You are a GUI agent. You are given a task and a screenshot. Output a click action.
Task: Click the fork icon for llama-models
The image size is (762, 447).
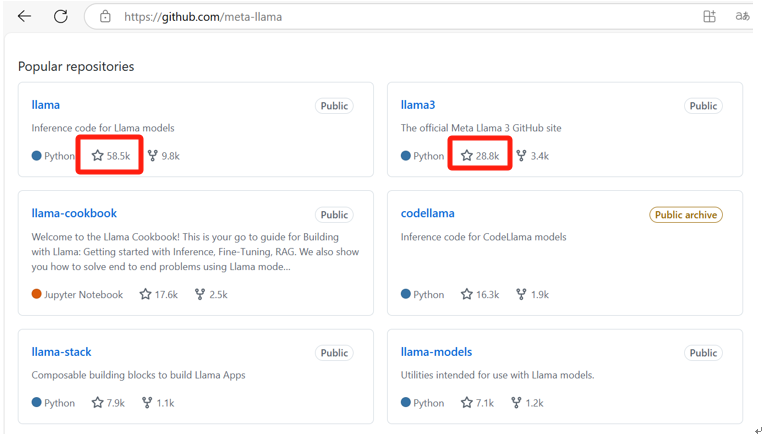(x=516, y=403)
